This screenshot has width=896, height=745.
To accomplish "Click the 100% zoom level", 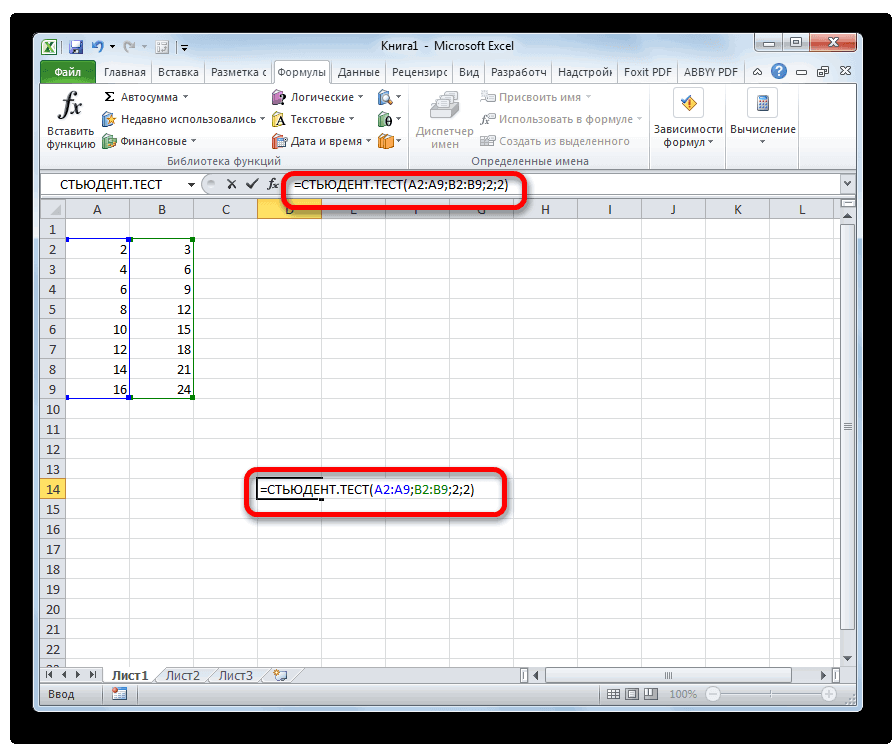I will pyautogui.click(x=683, y=694).
